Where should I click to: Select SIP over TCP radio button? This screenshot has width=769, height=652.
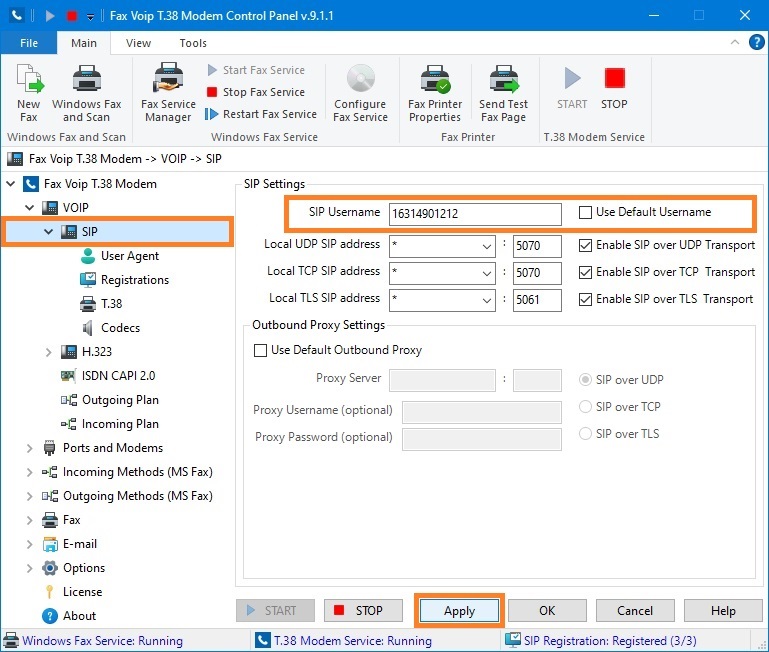tap(585, 407)
